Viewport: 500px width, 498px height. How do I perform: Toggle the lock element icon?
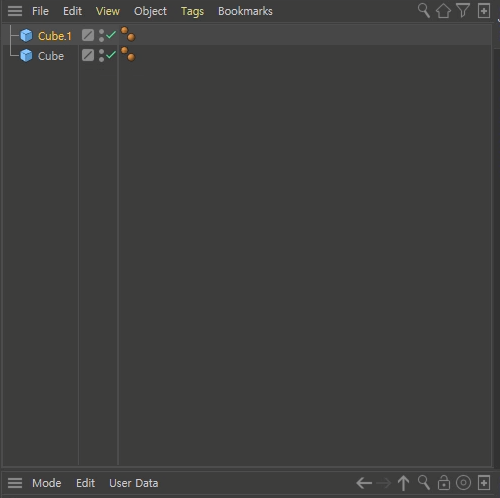pos(444,483)
